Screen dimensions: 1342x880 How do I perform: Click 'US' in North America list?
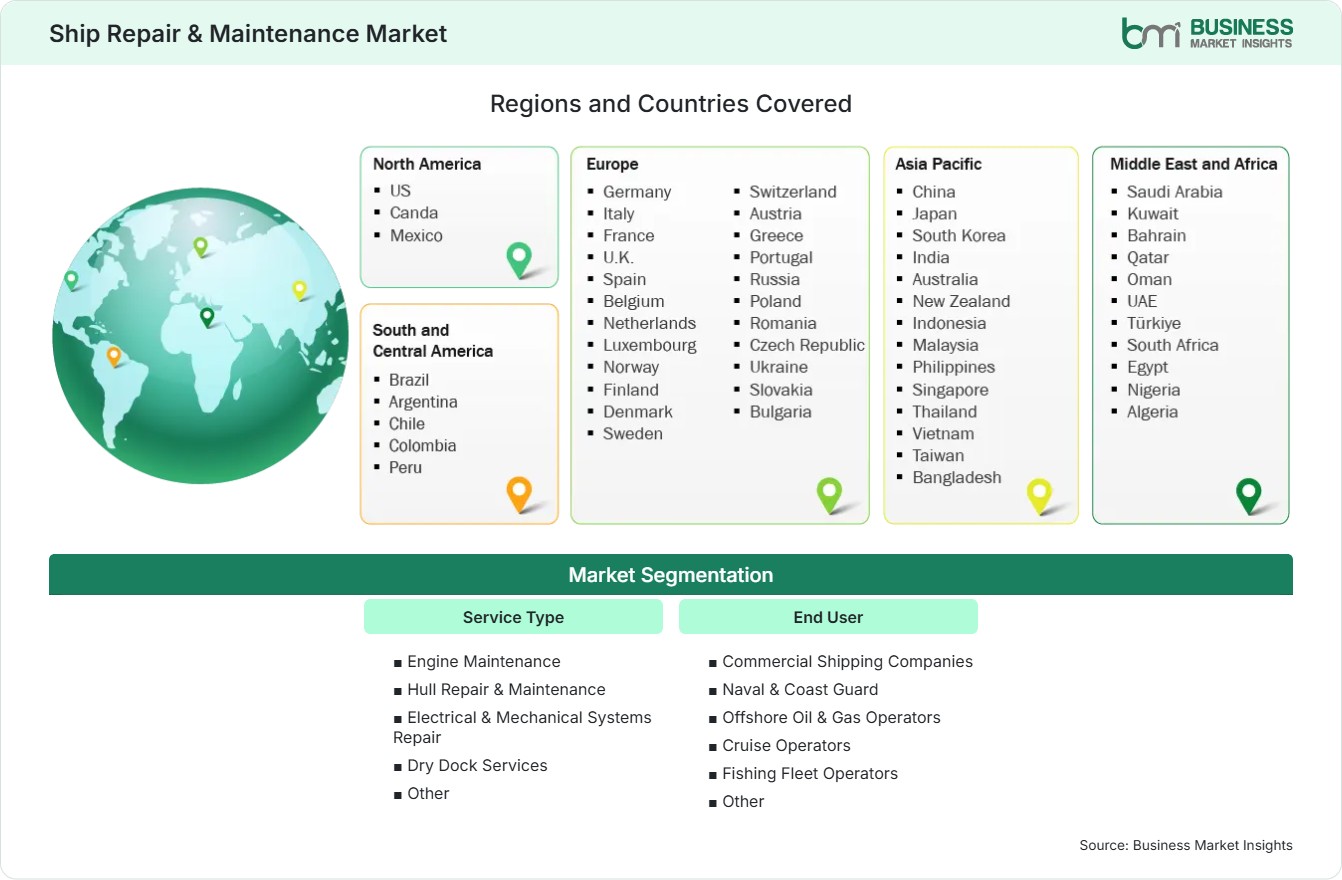click(400, 190)
